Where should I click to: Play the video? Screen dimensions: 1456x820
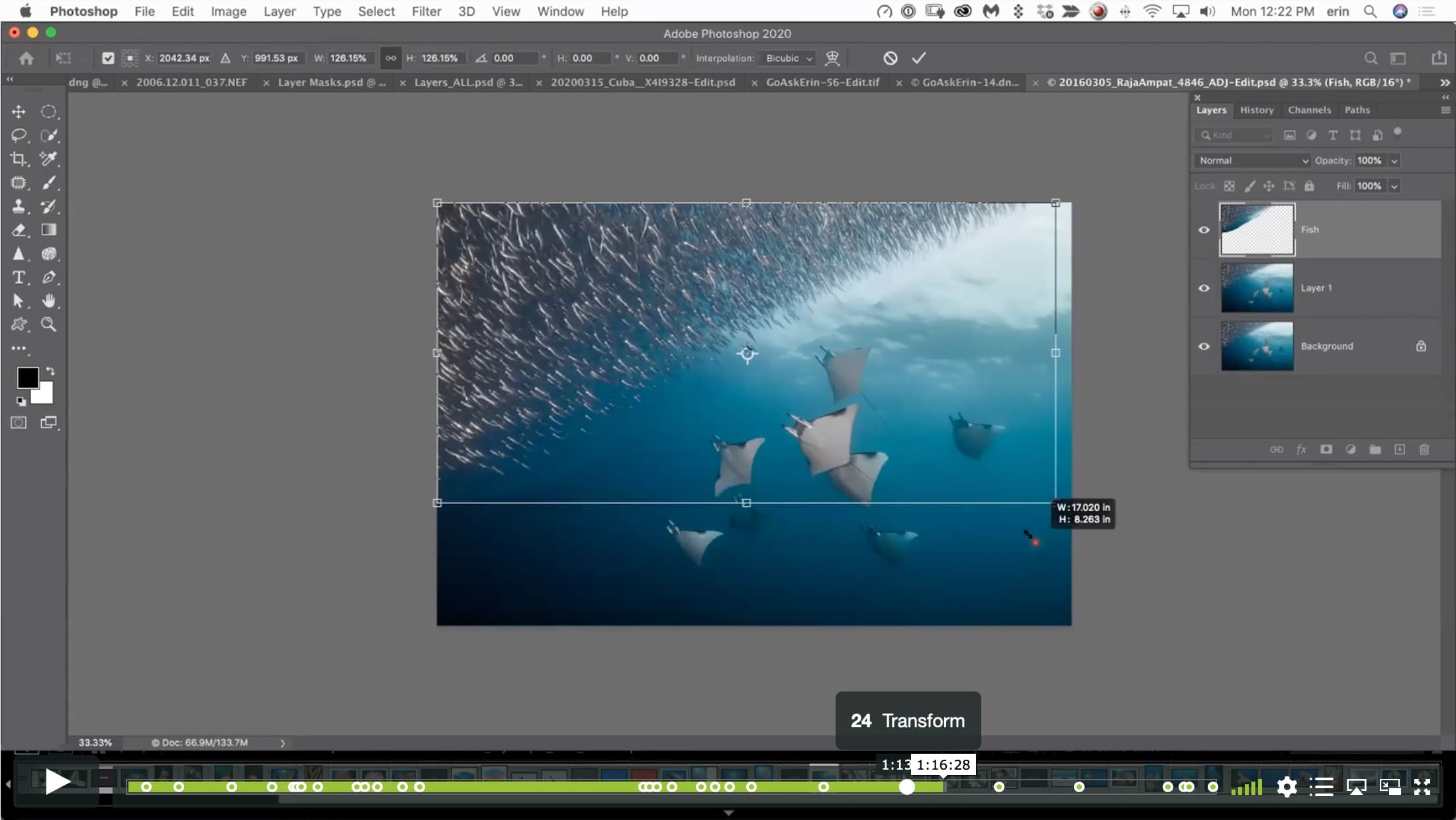57,782
